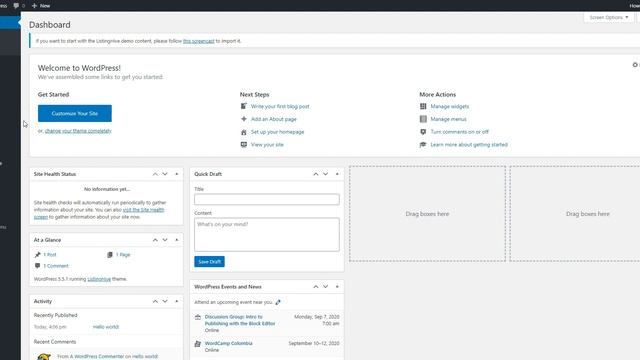
Task: Open the 'Hello world!' recently published post
Action: point(106,327)
